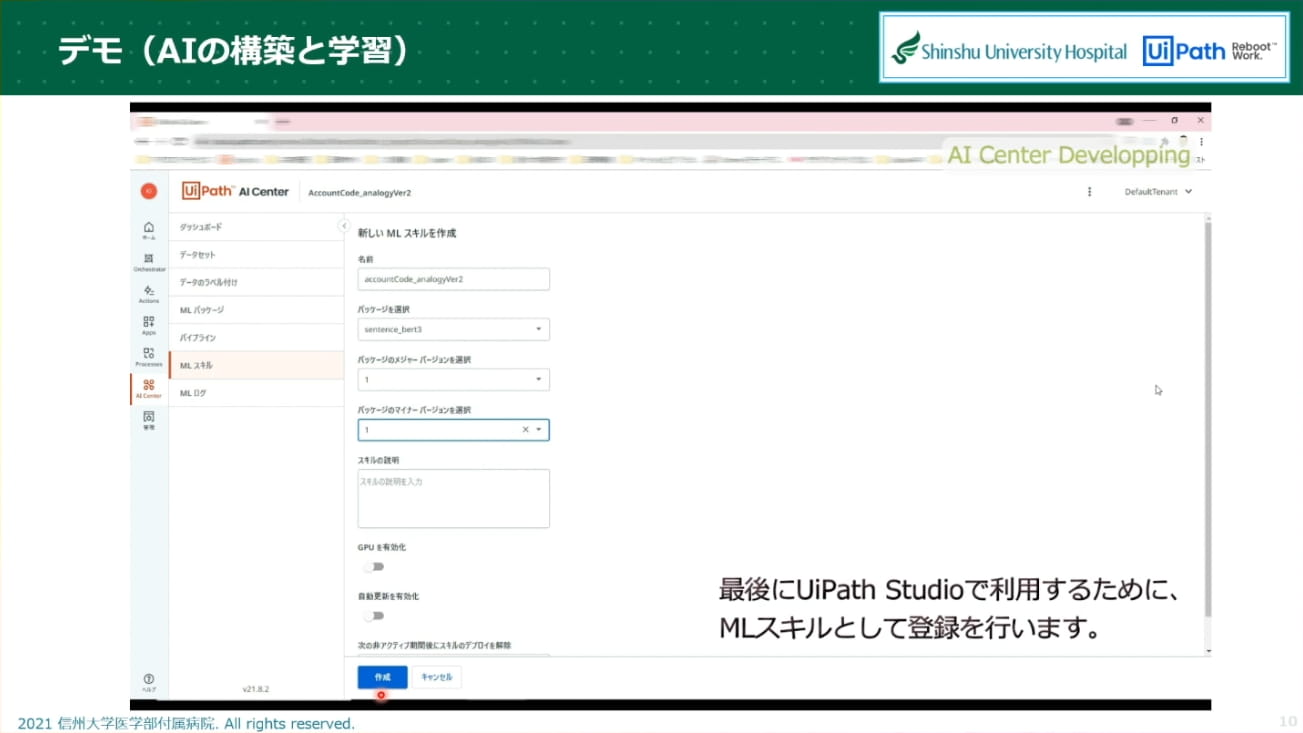Go to ダッシュボード menu item
Viewport: 1303px width, 733px height.
(x=256, y=227)
